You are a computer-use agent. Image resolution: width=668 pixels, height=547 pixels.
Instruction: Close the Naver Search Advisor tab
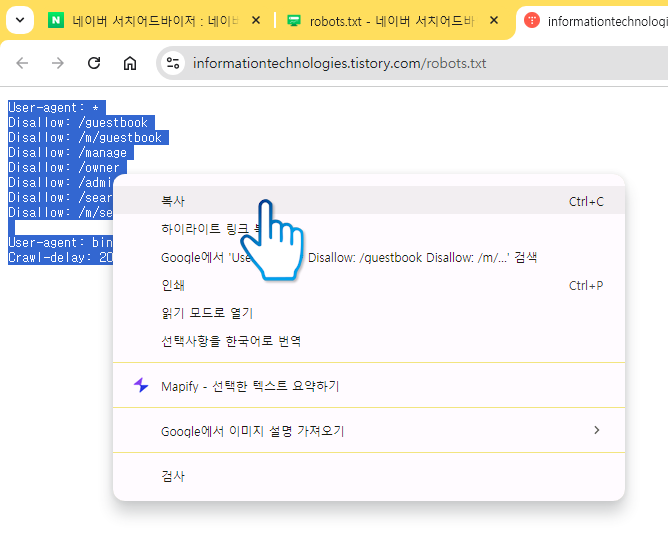pyautogui.click(x=256, y=20)
